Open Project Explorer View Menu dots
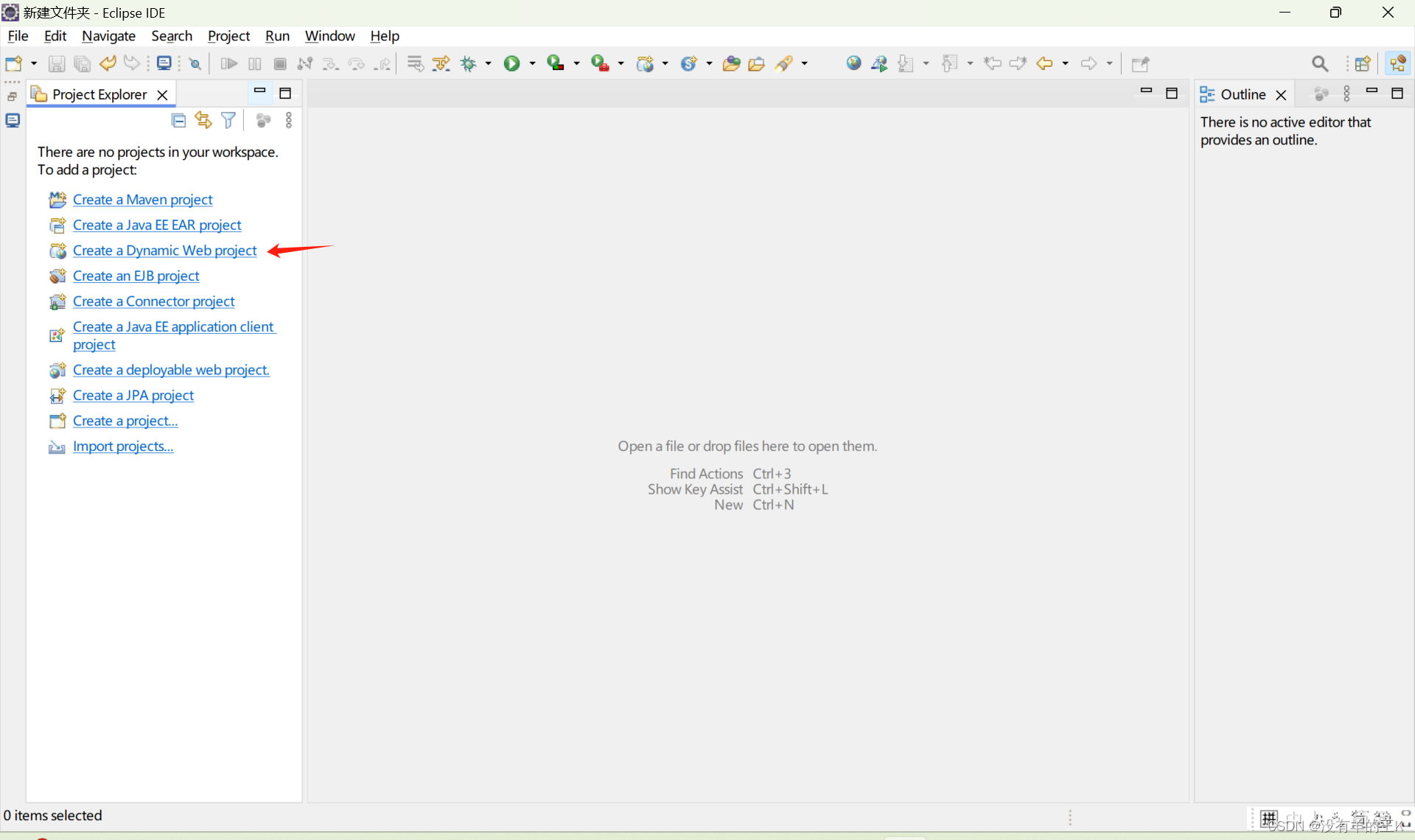Viewport: 1415px width, 840px height. 289,120
